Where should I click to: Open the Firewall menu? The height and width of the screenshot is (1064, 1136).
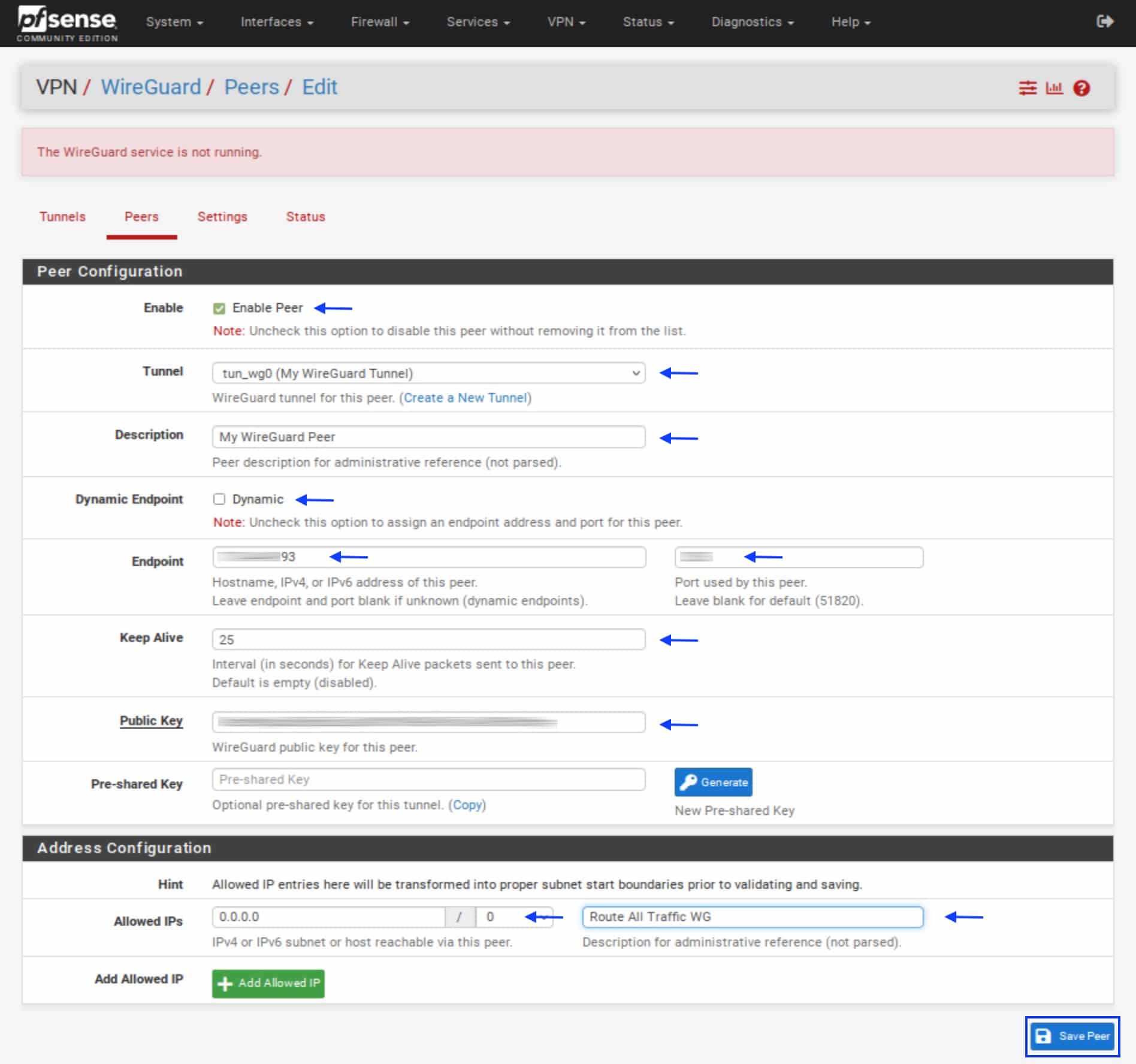click(380, 22)
